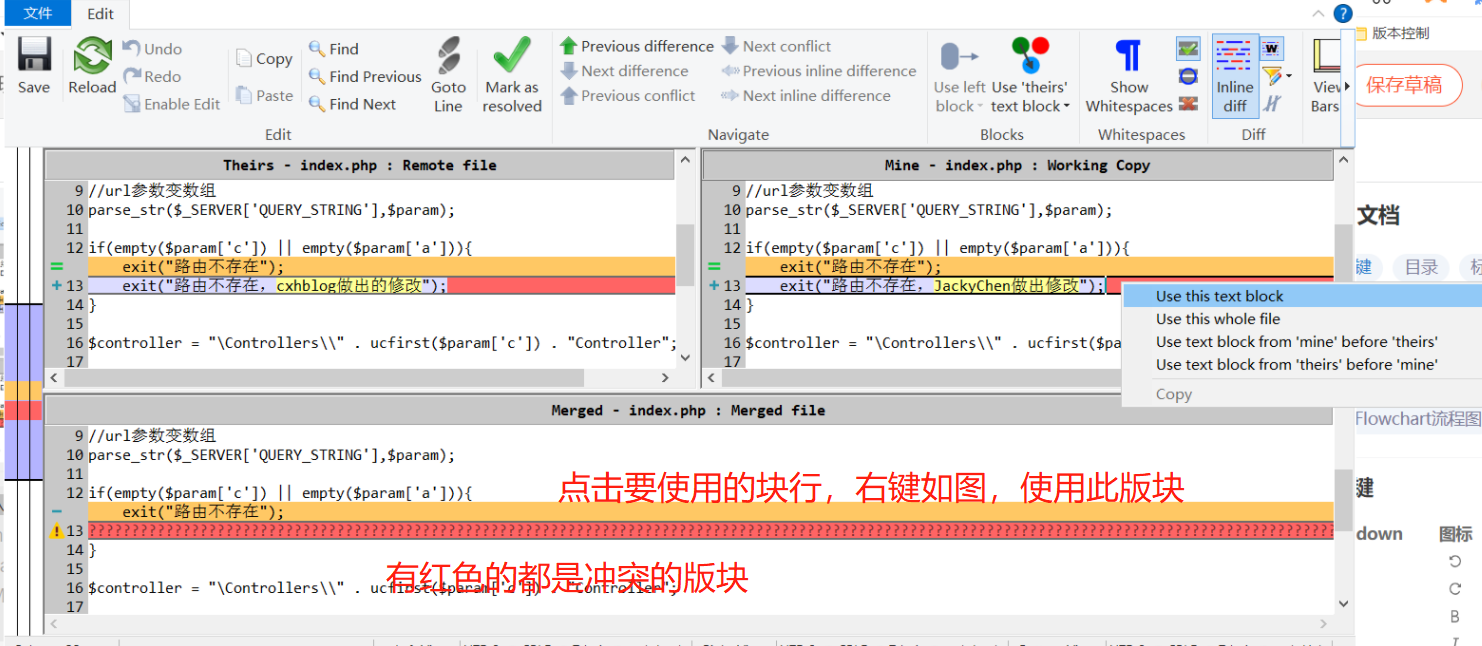Click the Save disk icon
This screenshot has width=1482, height=646.
click(34, 54)
